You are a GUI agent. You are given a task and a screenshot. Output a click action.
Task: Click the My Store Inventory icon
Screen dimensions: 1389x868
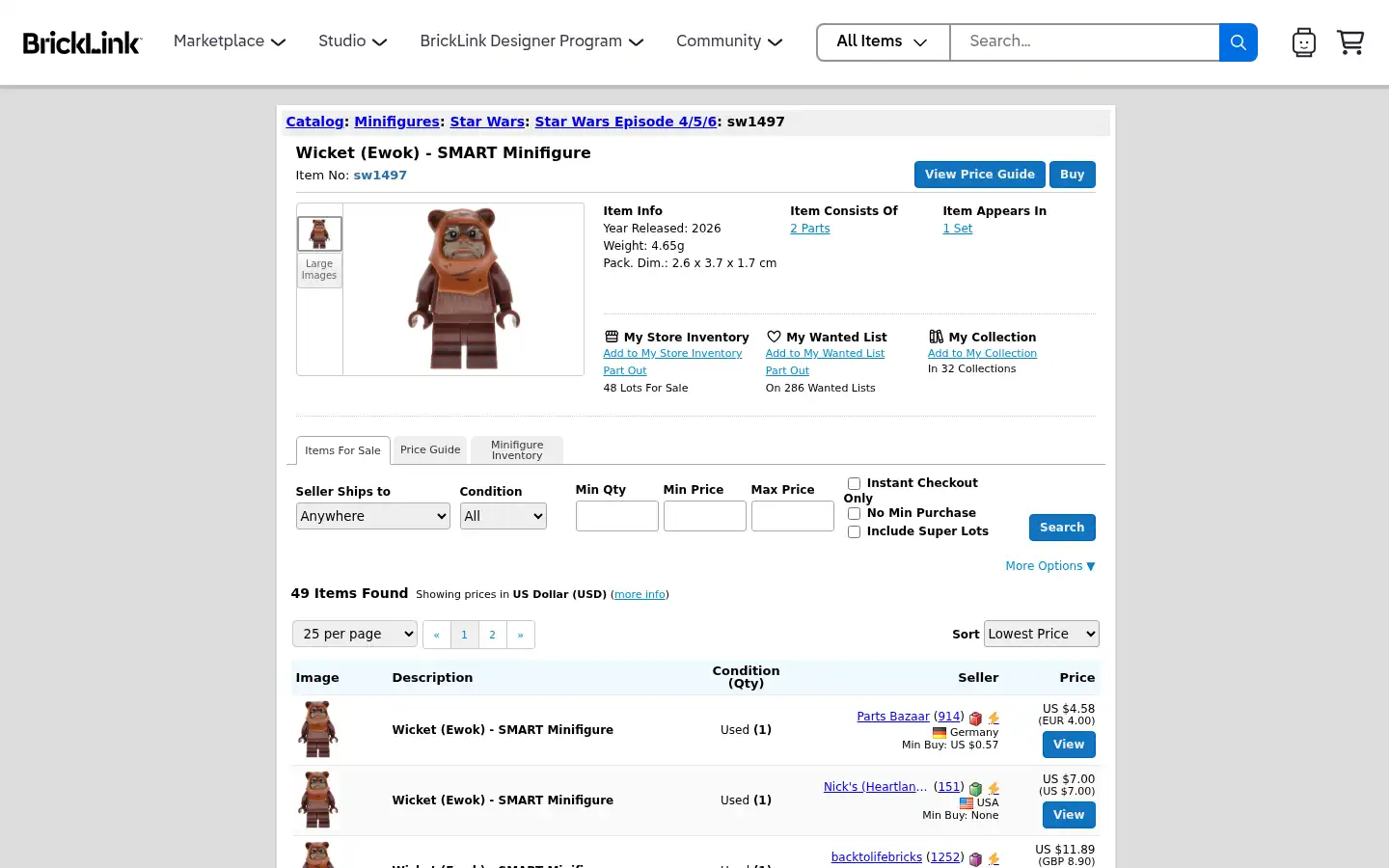tap(612, 337)
